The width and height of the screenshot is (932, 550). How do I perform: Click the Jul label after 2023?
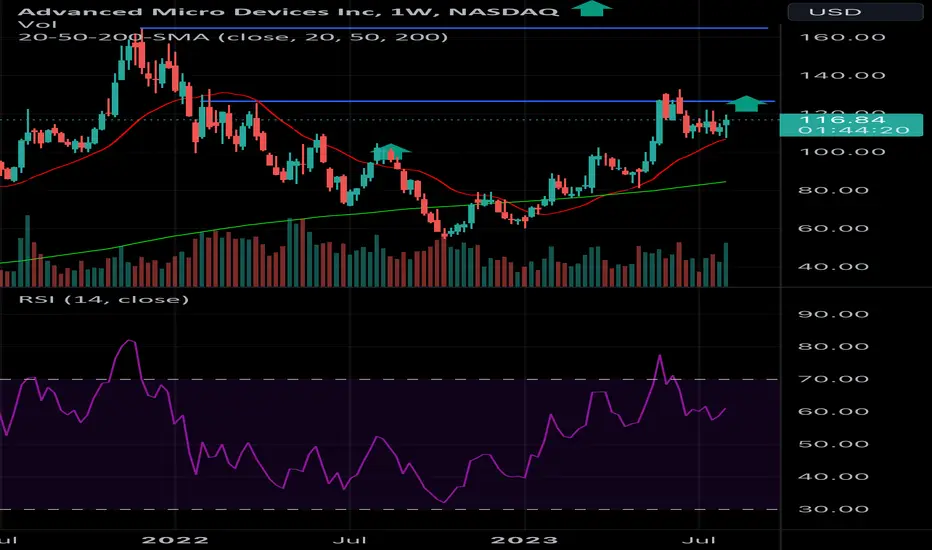click(698, 540)
